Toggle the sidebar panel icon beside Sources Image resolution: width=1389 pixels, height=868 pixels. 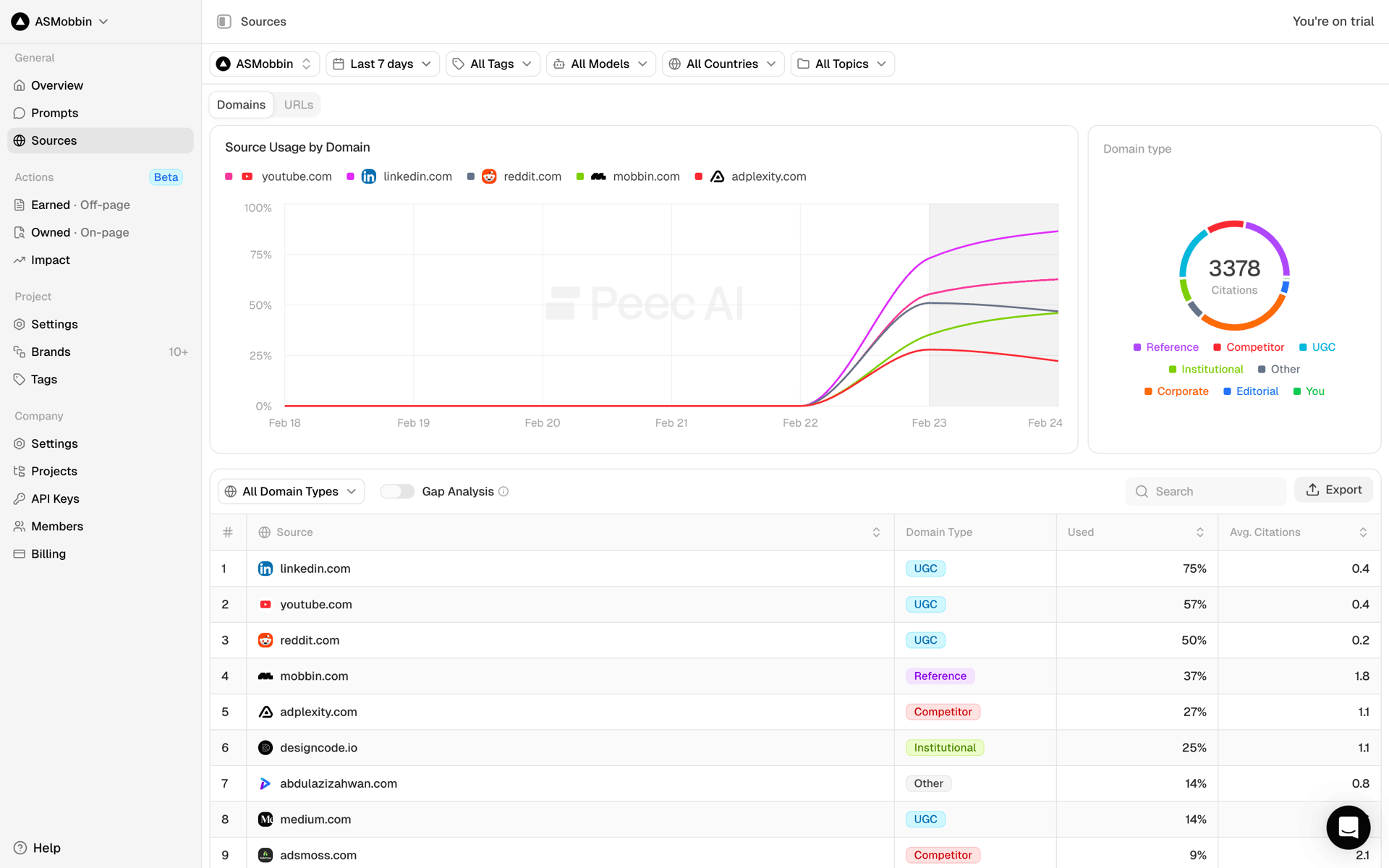coord(224,22)
